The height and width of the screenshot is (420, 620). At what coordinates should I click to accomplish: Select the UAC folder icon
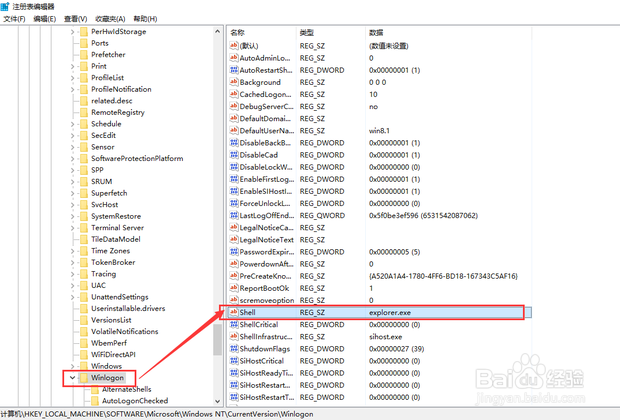click(84, 286)
